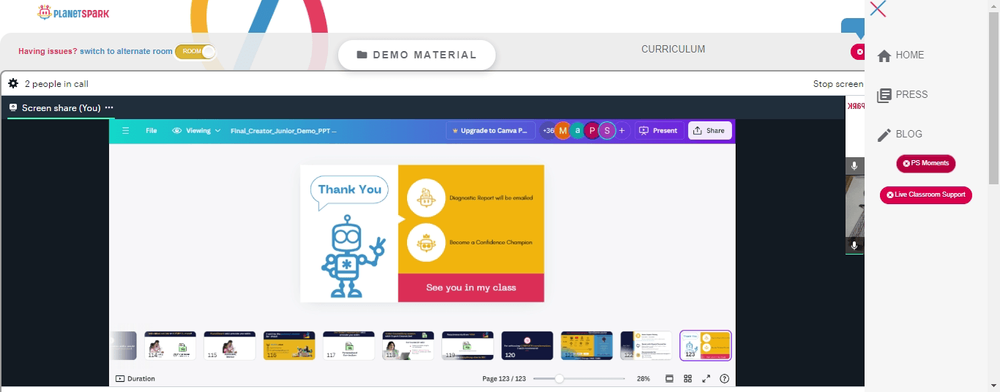
Task: Click the teal 'a' collaborator avatar
Action: tap(578, 131)
